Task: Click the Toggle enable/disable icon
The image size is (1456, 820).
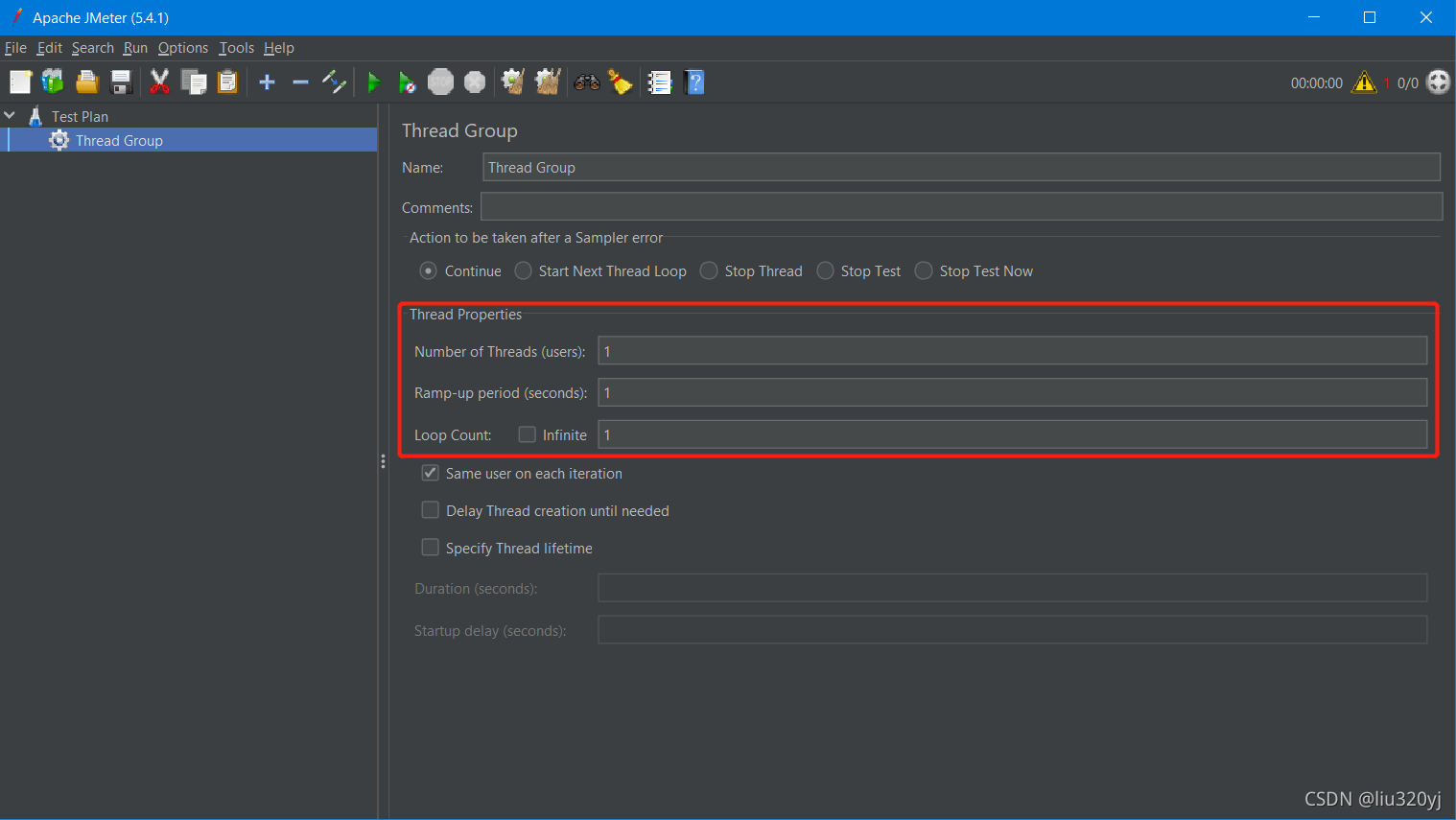Action: point(334,82)
